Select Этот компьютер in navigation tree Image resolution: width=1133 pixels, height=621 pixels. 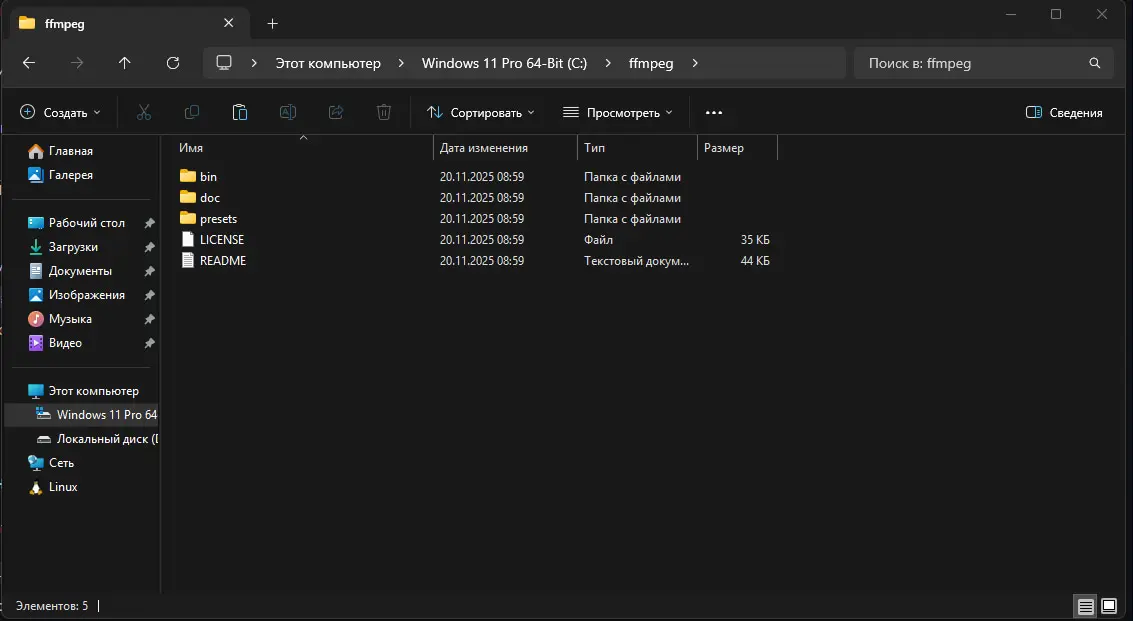93,391
